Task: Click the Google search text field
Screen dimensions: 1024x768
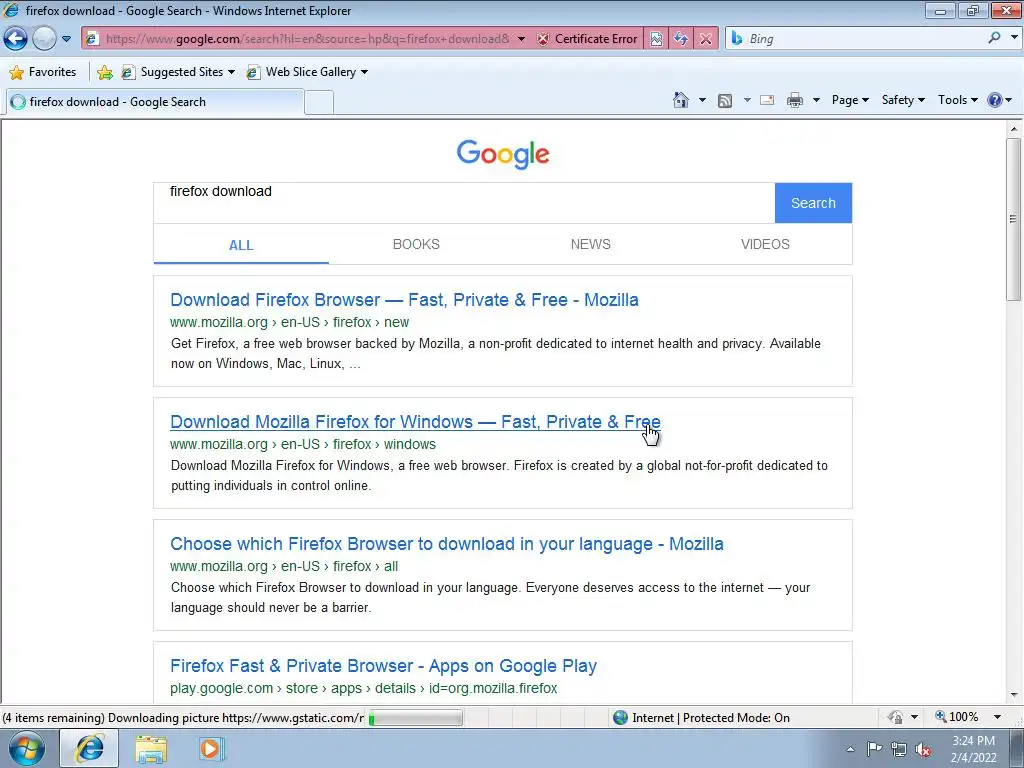Action: [464, 203]
